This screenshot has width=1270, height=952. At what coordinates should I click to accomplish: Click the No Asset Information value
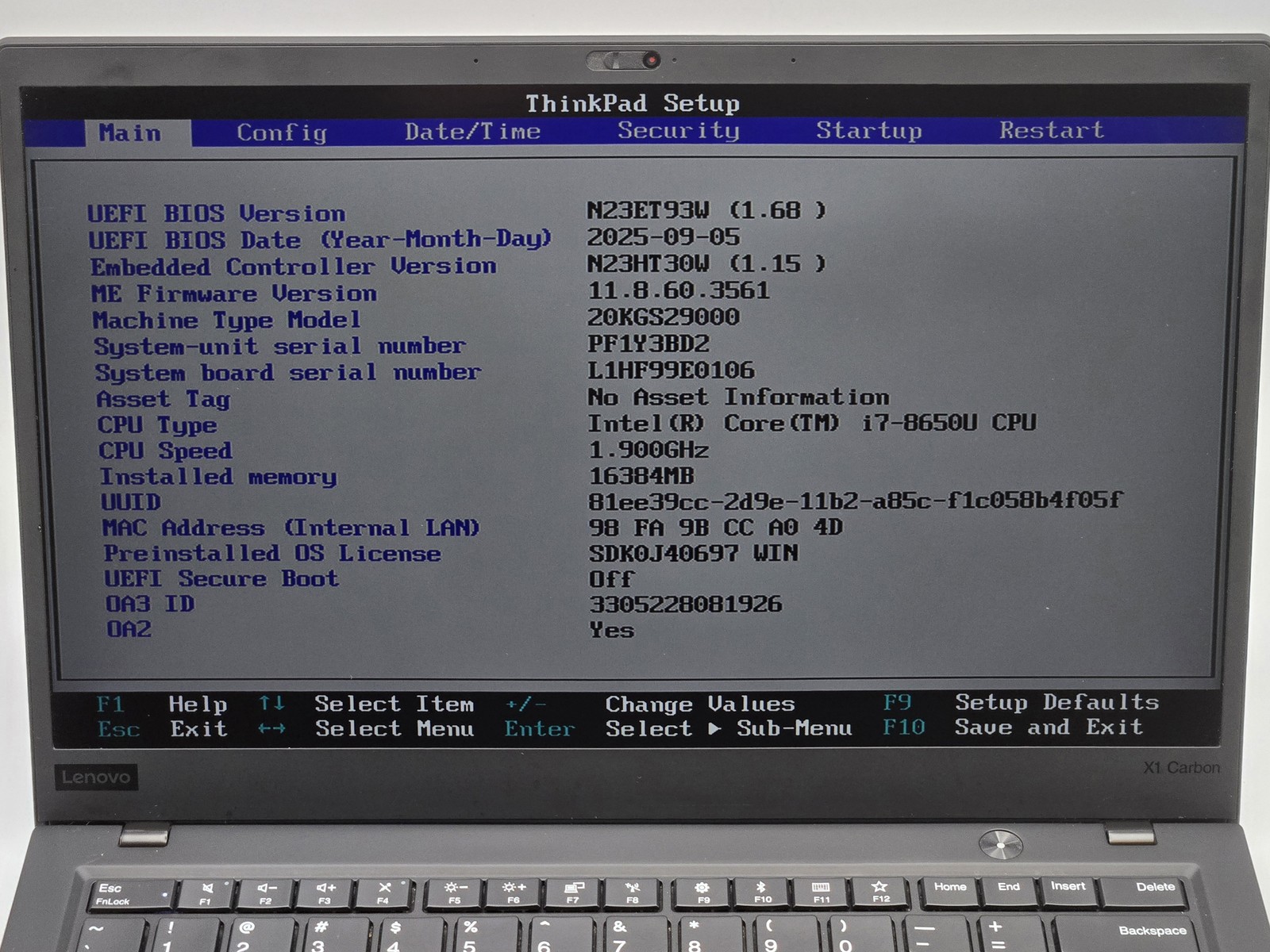[739, 397]
